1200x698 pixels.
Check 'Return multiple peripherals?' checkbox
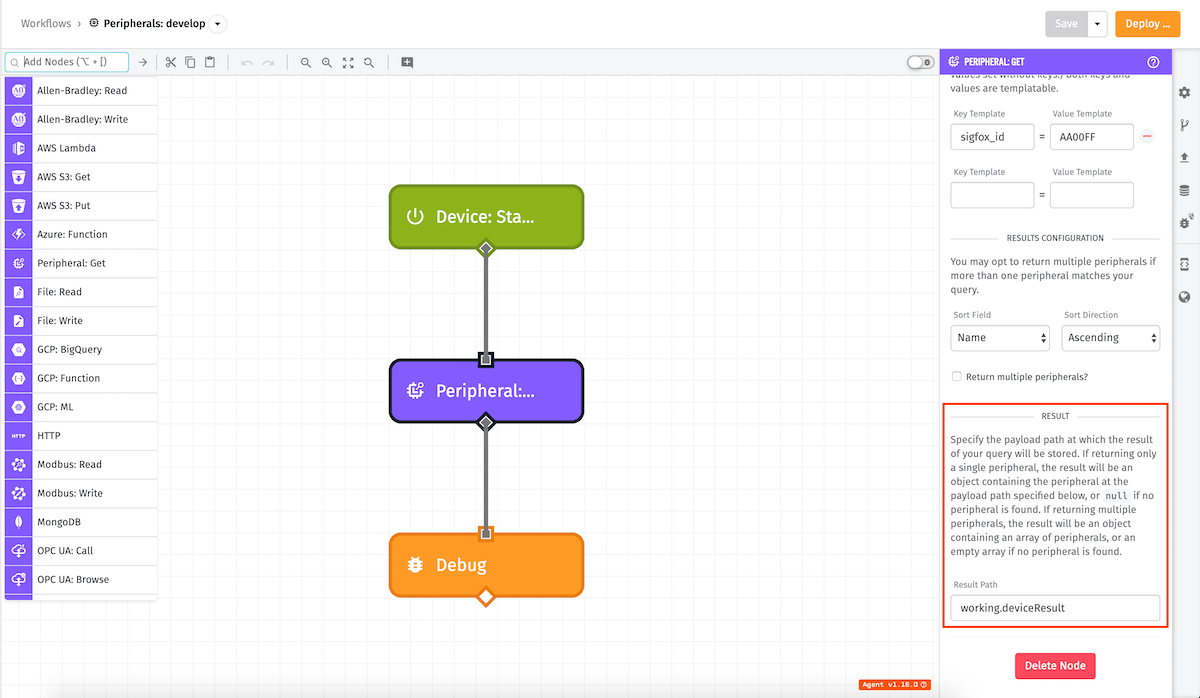pos(957,377)
